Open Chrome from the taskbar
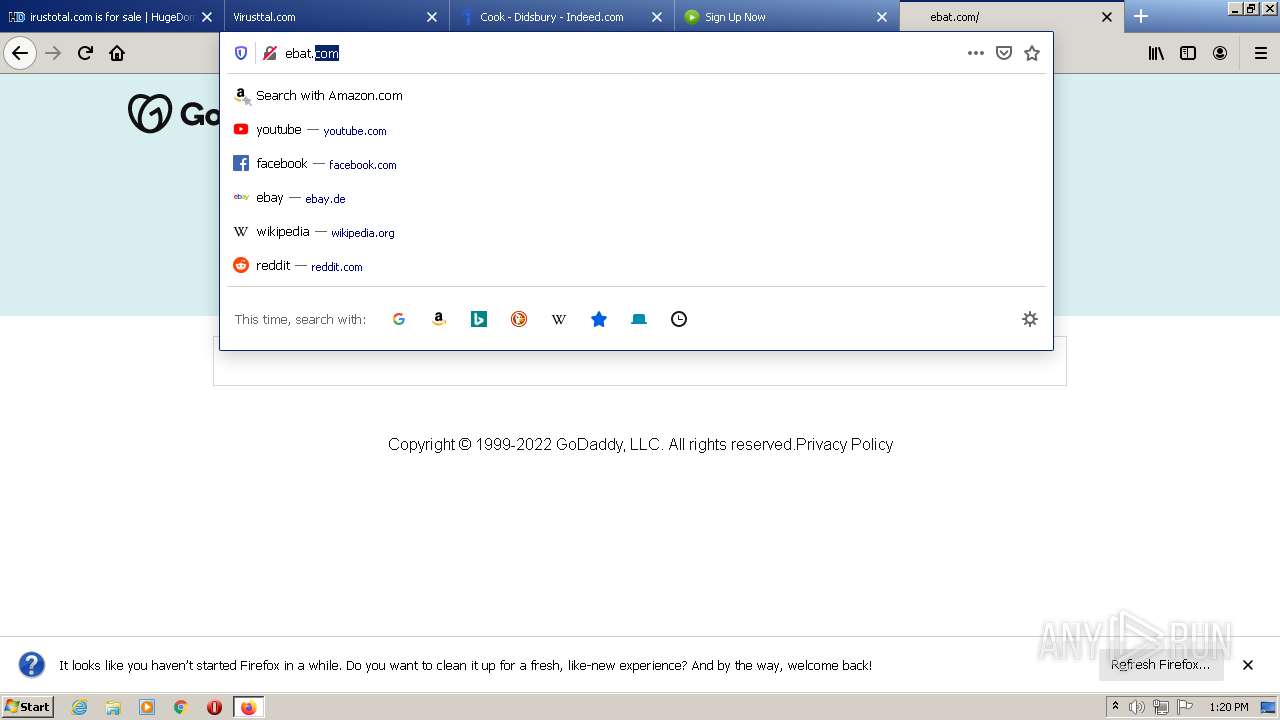Viewport: 1280px width, 720px height. 181,707
